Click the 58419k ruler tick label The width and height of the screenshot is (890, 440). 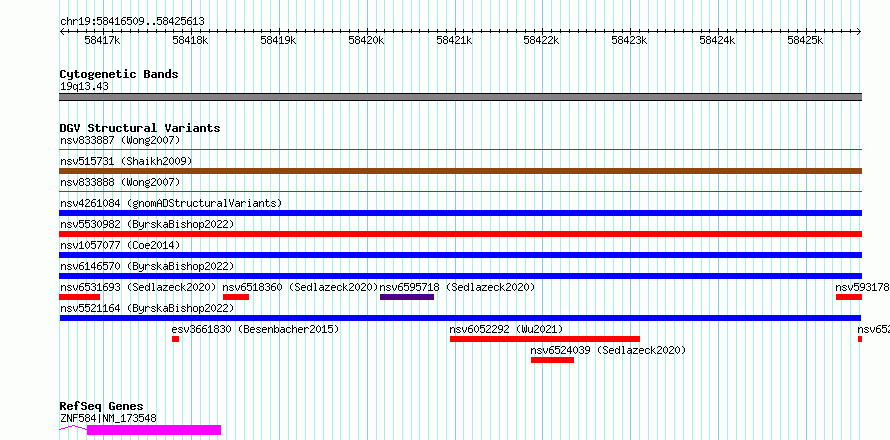(278, 40)
